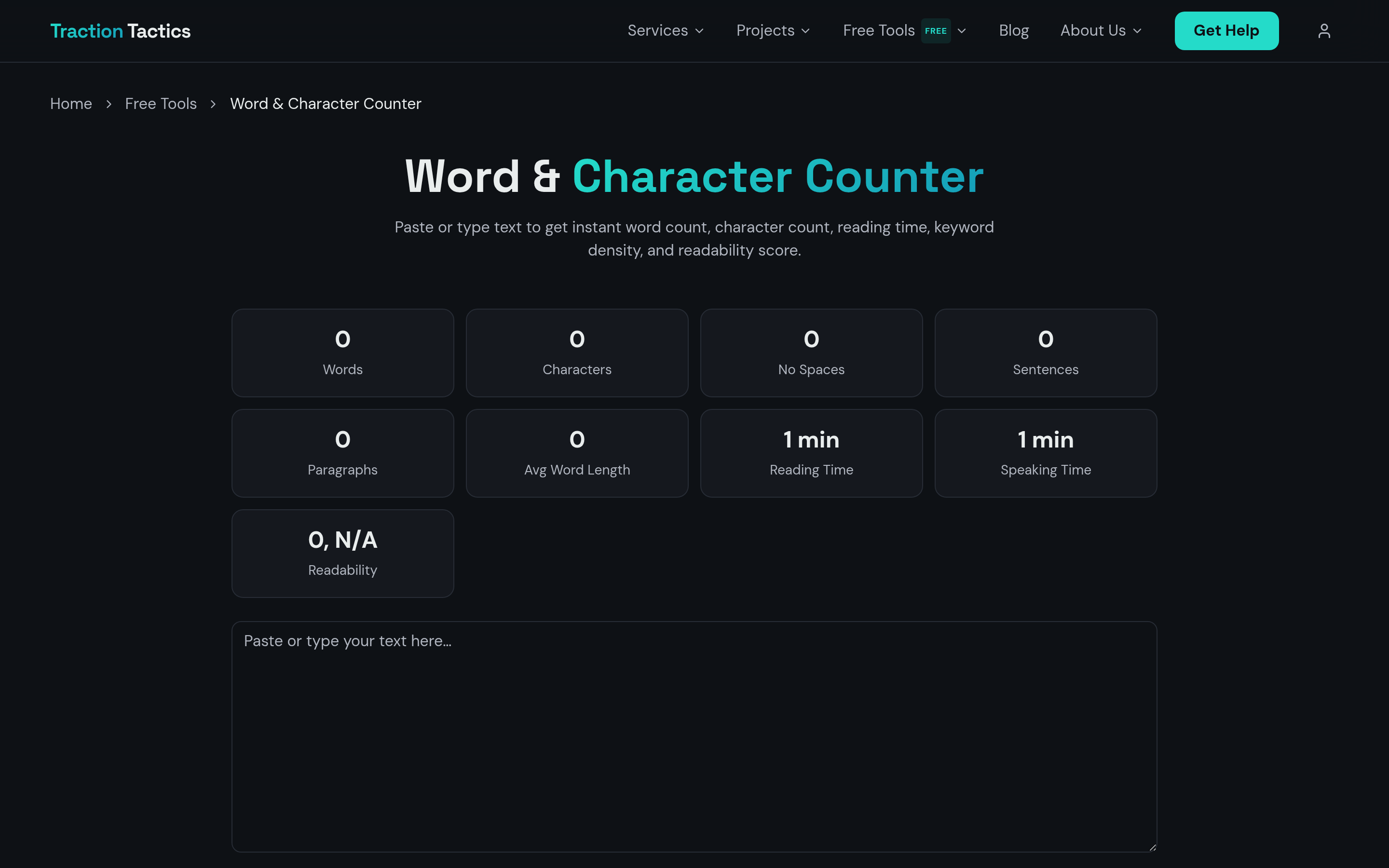
Task: Select the Words count card
Action: tap(342, 353)
